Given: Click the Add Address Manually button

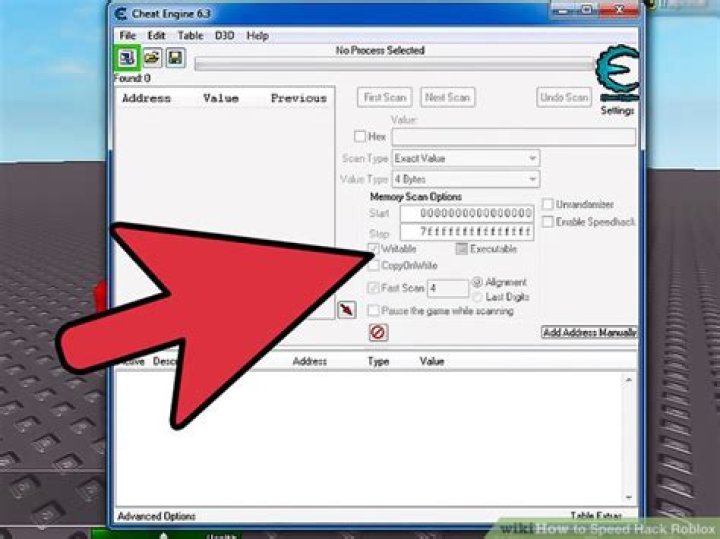Looking at the screenshot, I should click(589, 332).
